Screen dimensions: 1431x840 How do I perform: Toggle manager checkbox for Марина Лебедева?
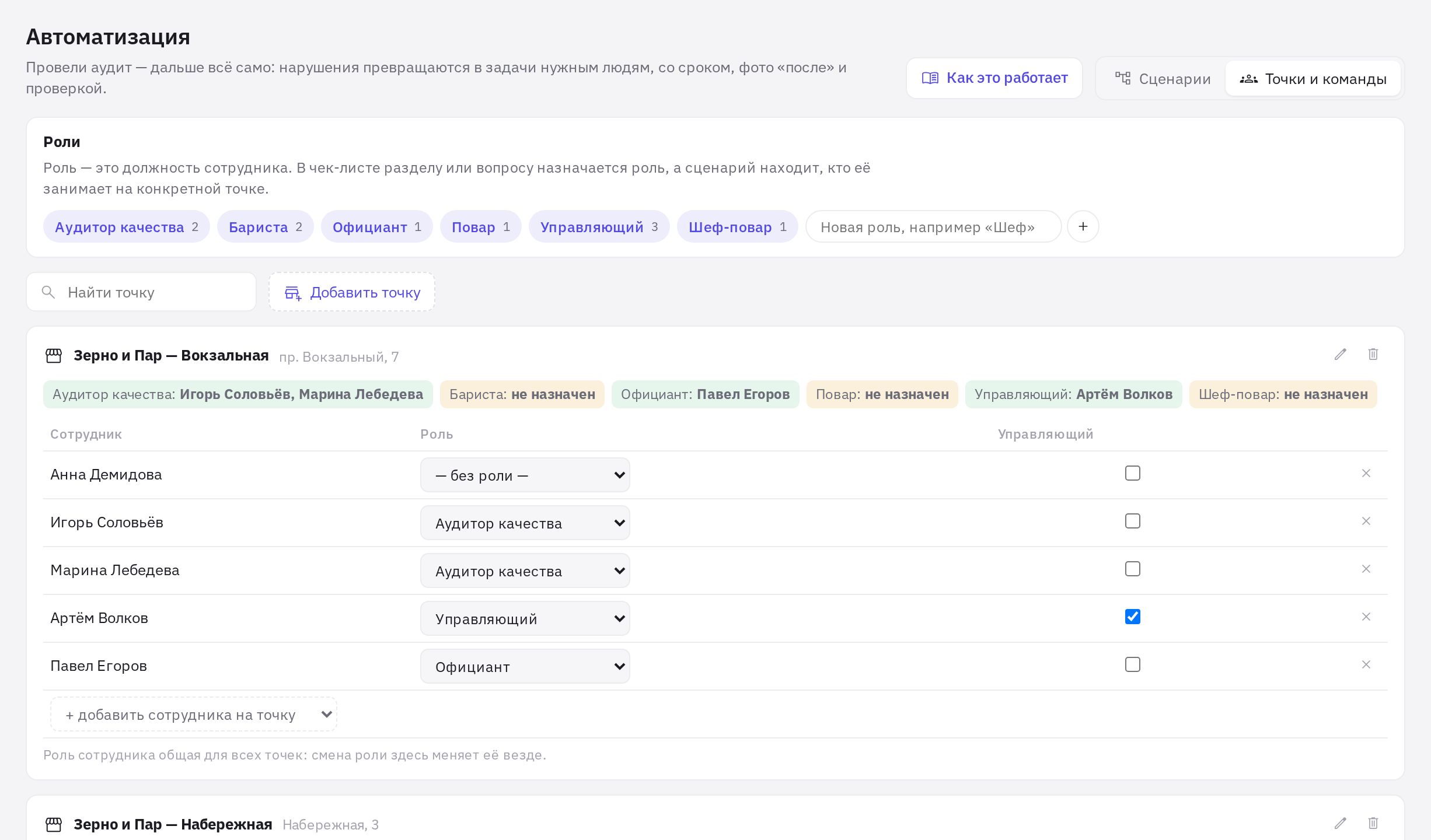coord(1132,569)
